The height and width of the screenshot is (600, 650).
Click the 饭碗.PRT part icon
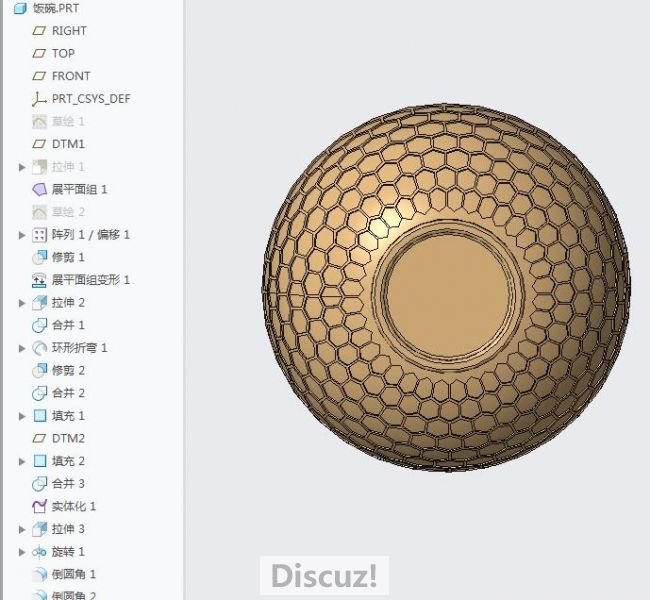[20, 8]
